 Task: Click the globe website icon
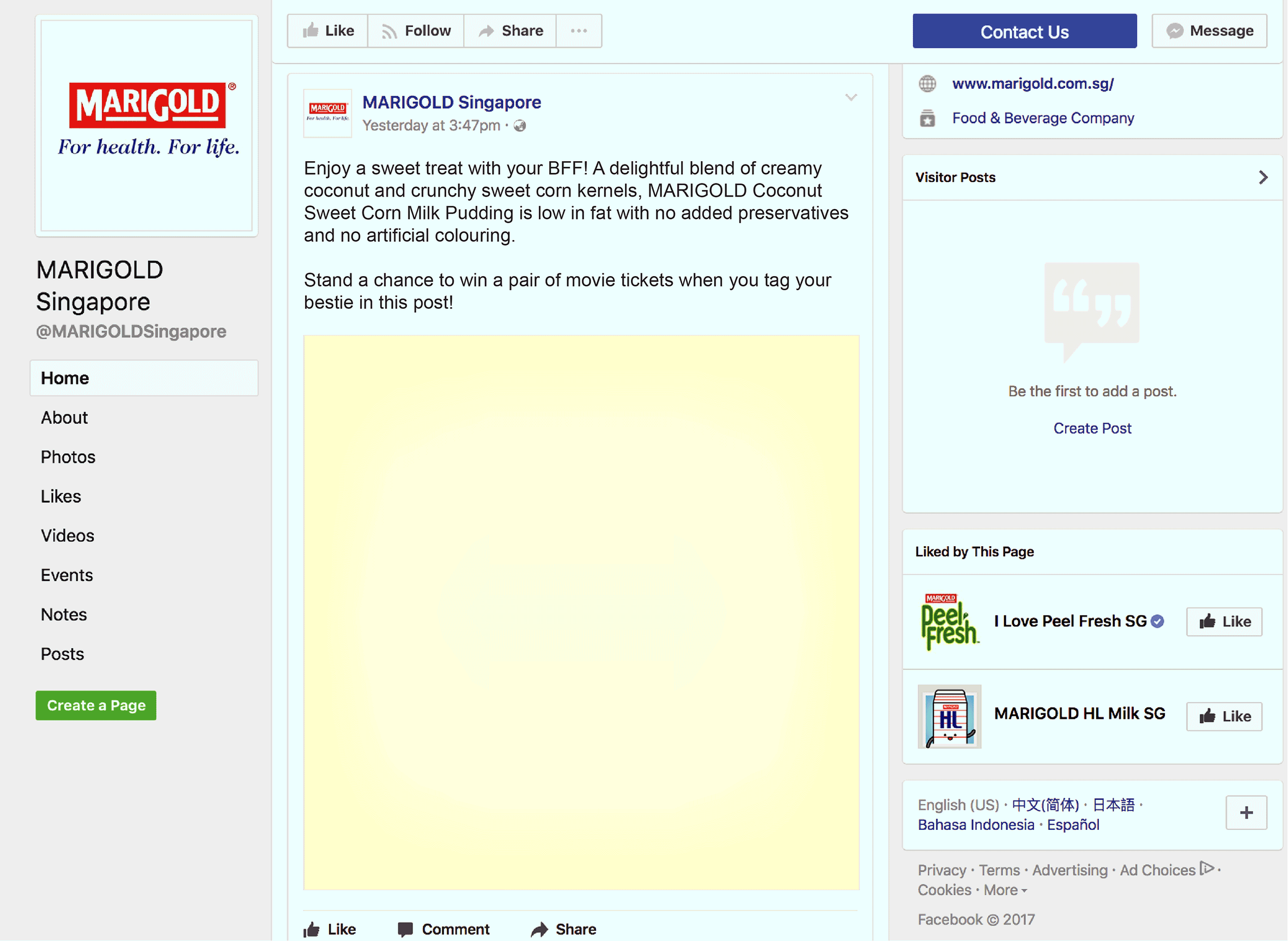927,84
